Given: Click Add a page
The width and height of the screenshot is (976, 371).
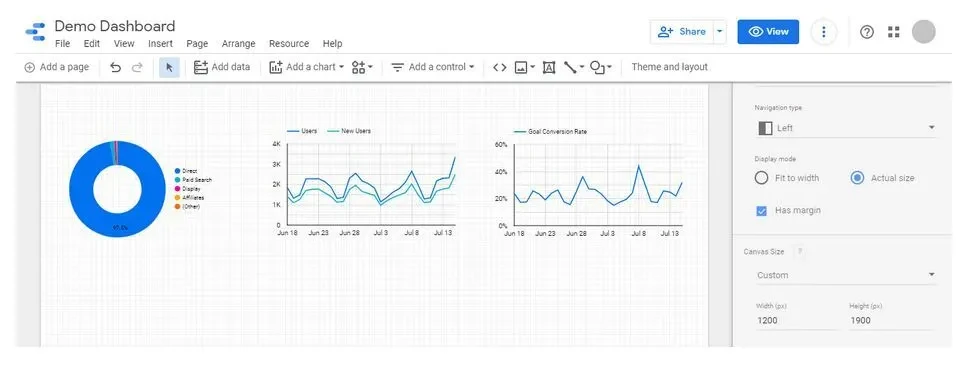Looking at the screenshot, I should pos(57,67).
